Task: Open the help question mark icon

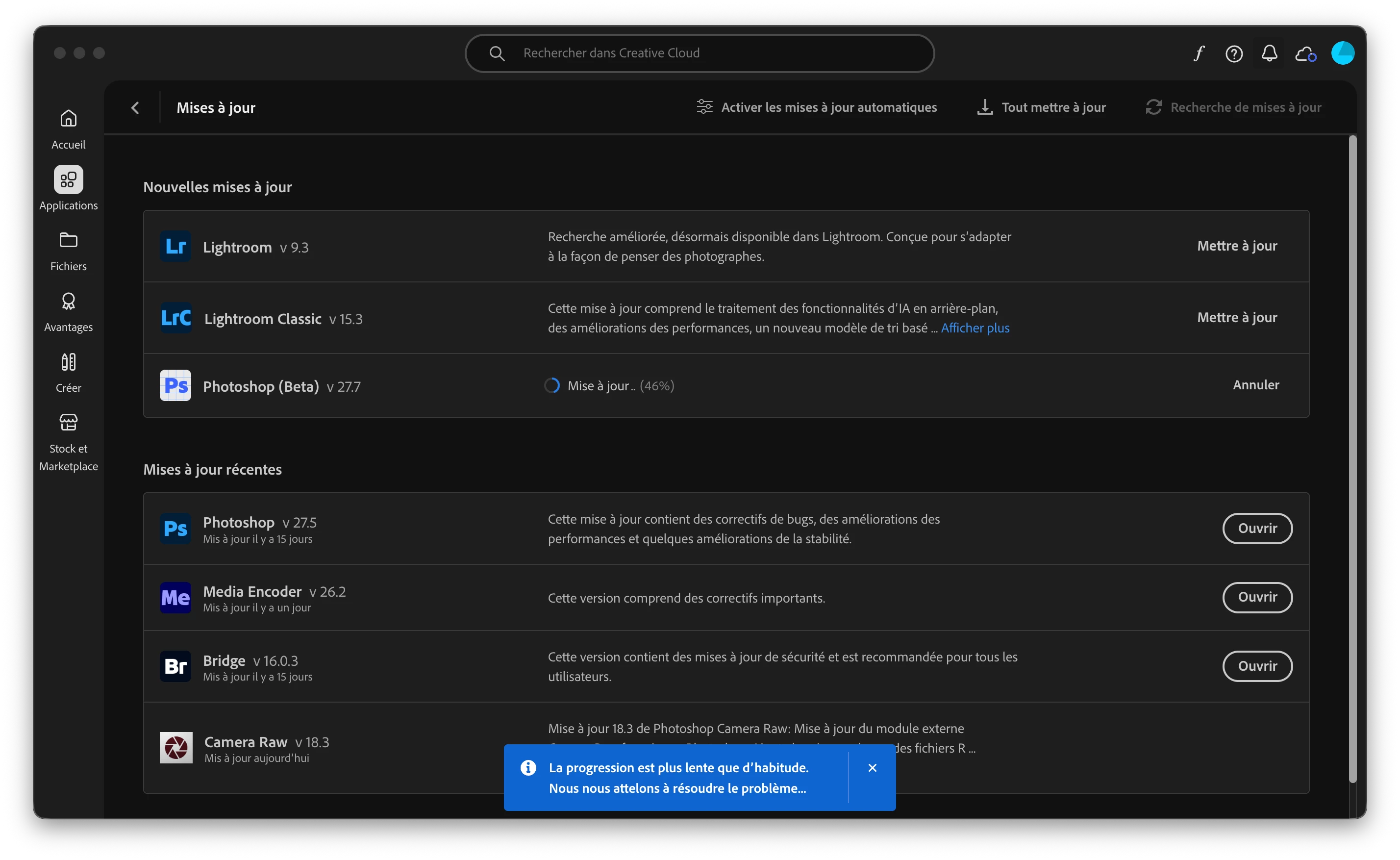Action: 1233,53
